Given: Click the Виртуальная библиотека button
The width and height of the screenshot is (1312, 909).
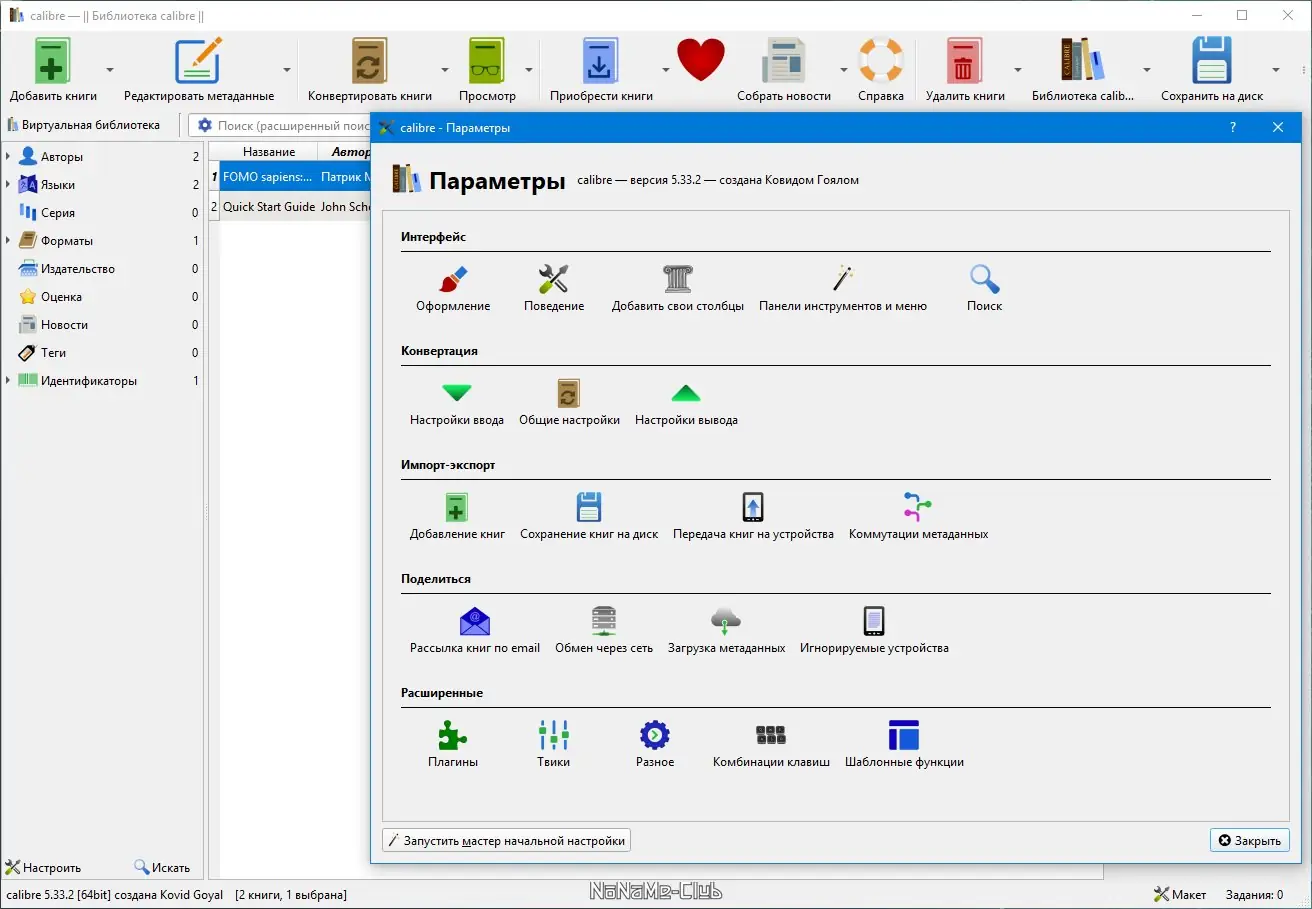Looking at the screenshot, I should [x=84, y=125].
